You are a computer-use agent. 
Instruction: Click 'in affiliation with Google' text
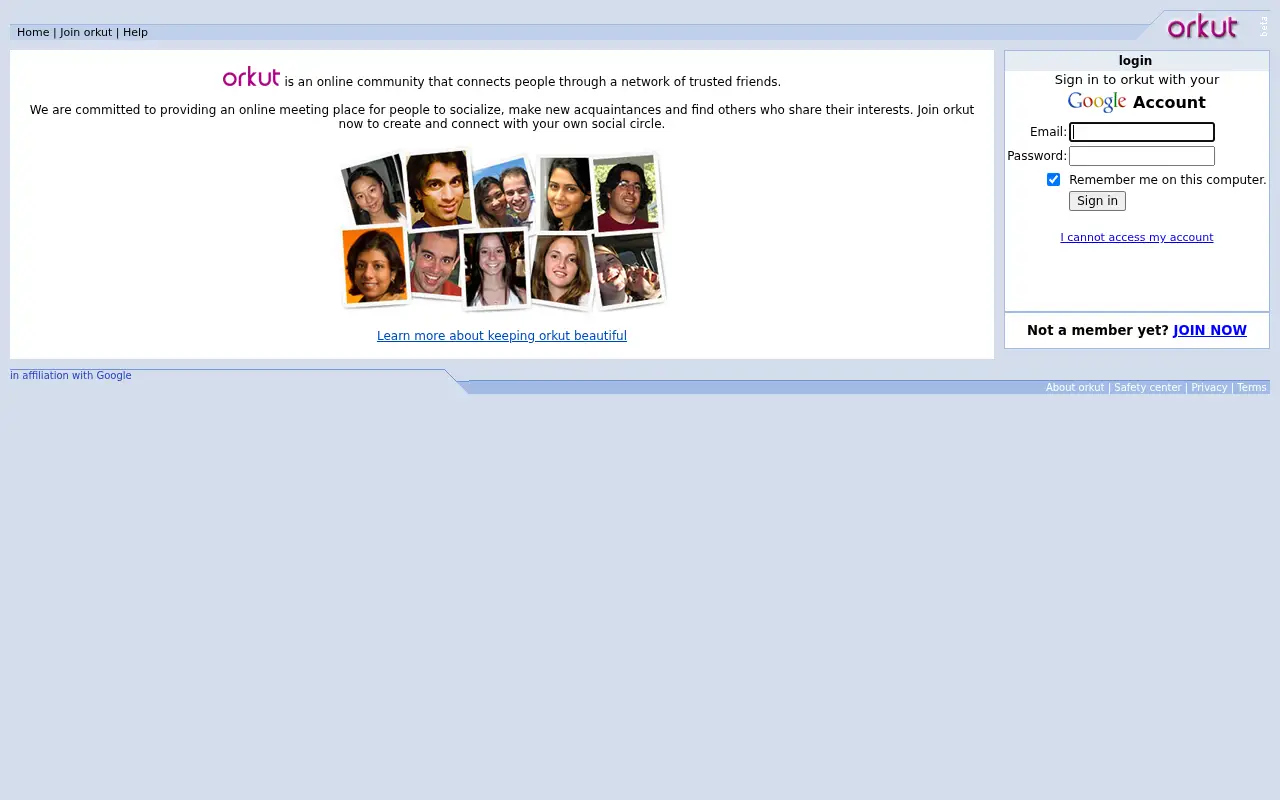tap(71, 376)
